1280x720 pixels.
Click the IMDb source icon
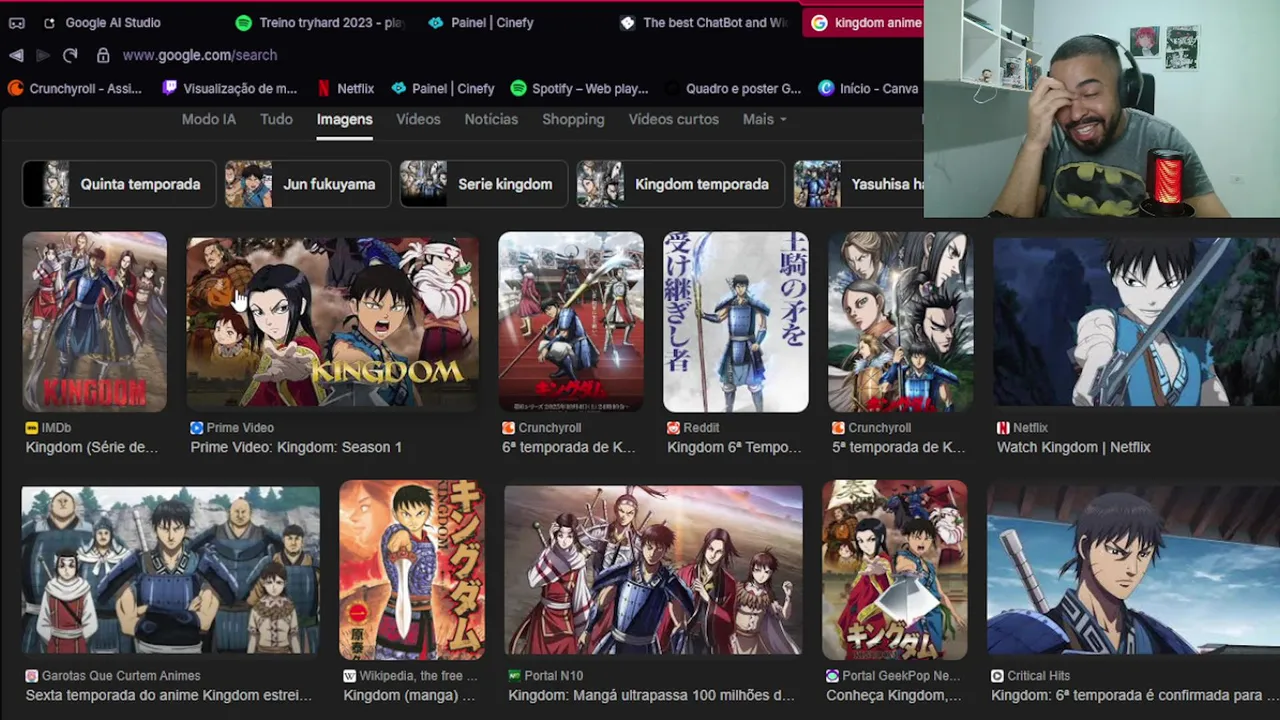pyautogui.click(x=32, y=427)
